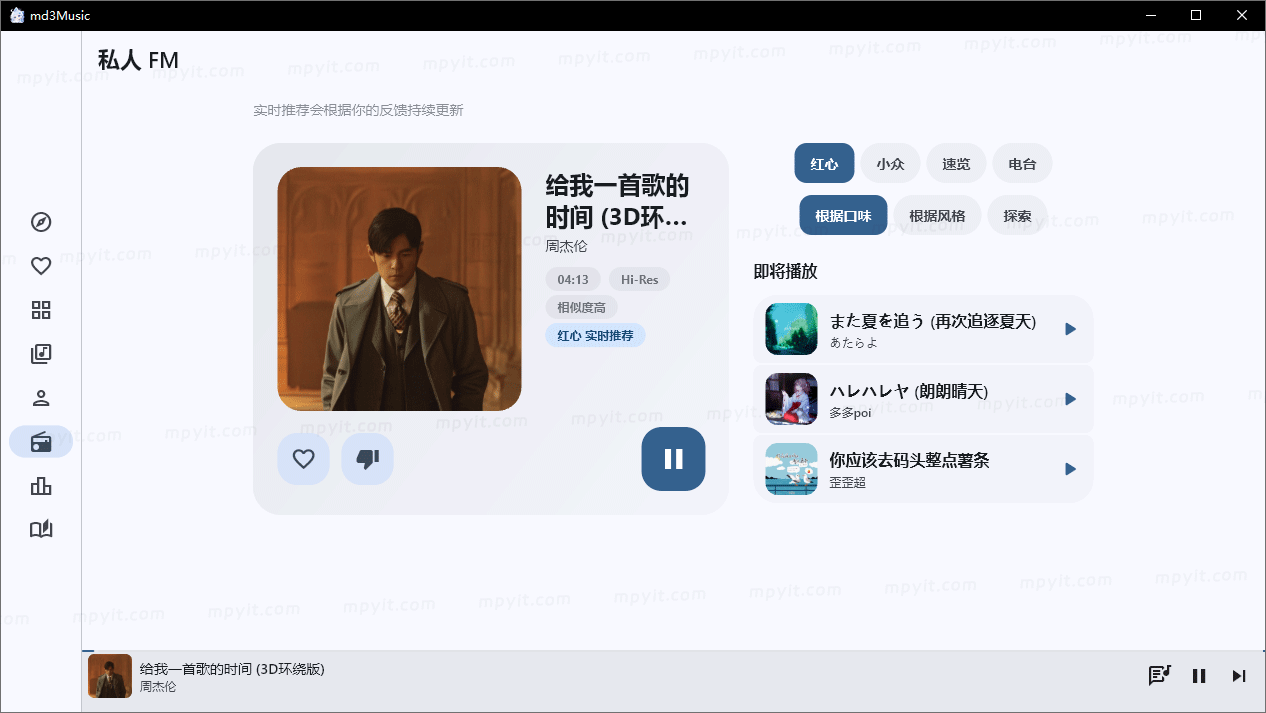Click the large album cover of the current song
This screenshot has width=1266, height=713.
(x=399, y=289)
